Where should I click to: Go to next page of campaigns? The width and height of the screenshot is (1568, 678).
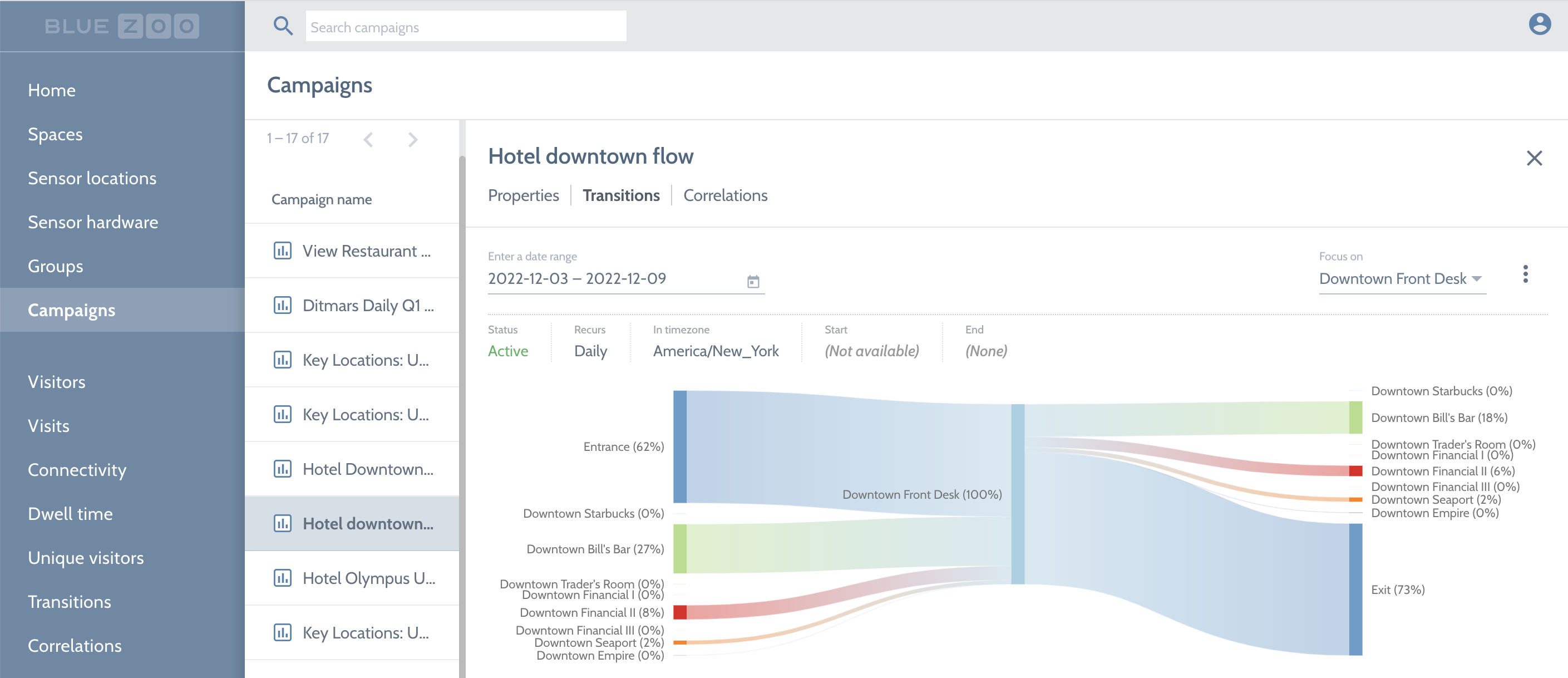tap(413, 140)
